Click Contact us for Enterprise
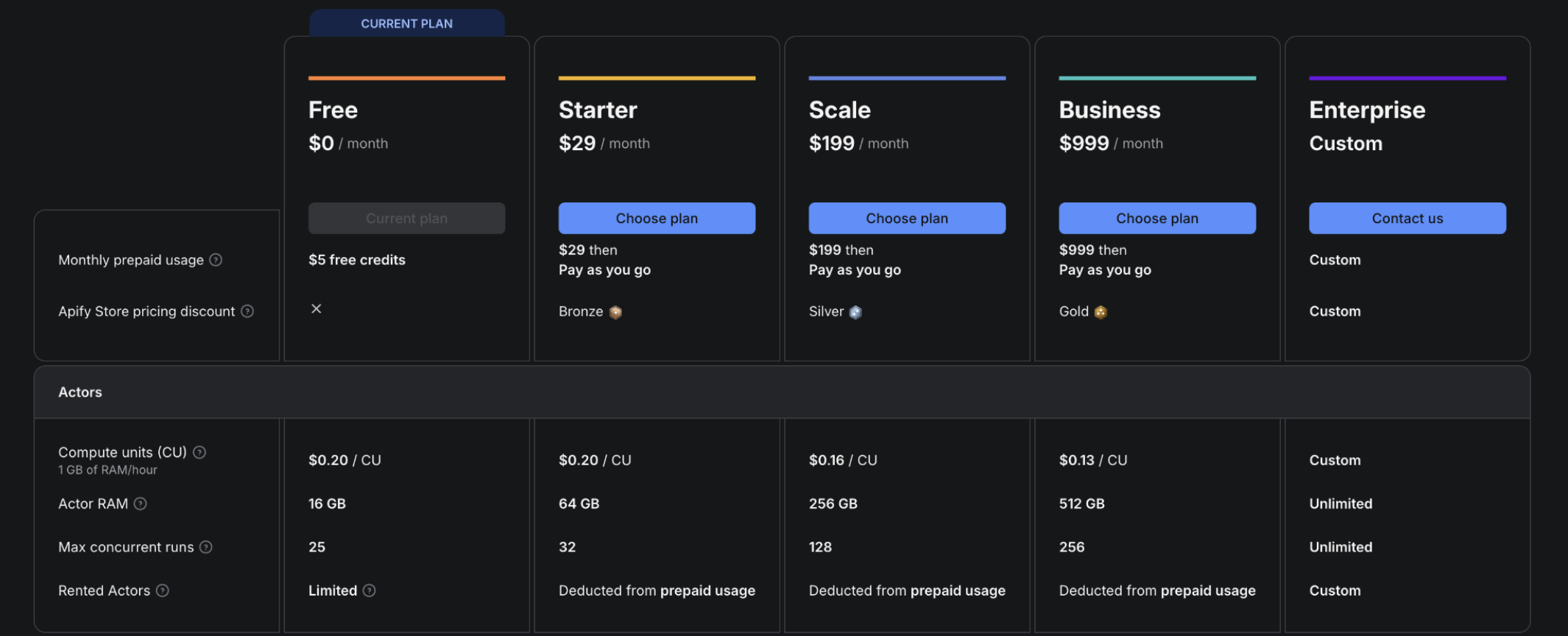The image size is (1568, 636). tap(1408, 219)
